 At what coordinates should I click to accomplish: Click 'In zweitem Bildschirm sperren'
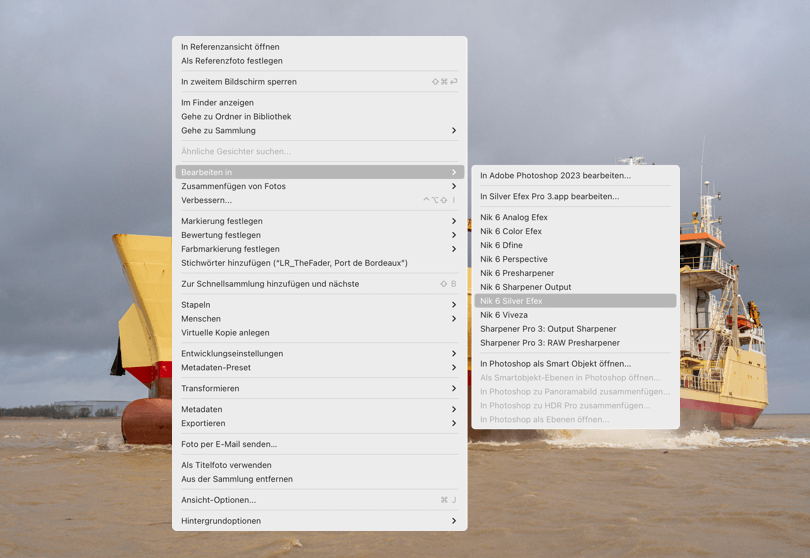pyautogui.click(x=319, y=82)
